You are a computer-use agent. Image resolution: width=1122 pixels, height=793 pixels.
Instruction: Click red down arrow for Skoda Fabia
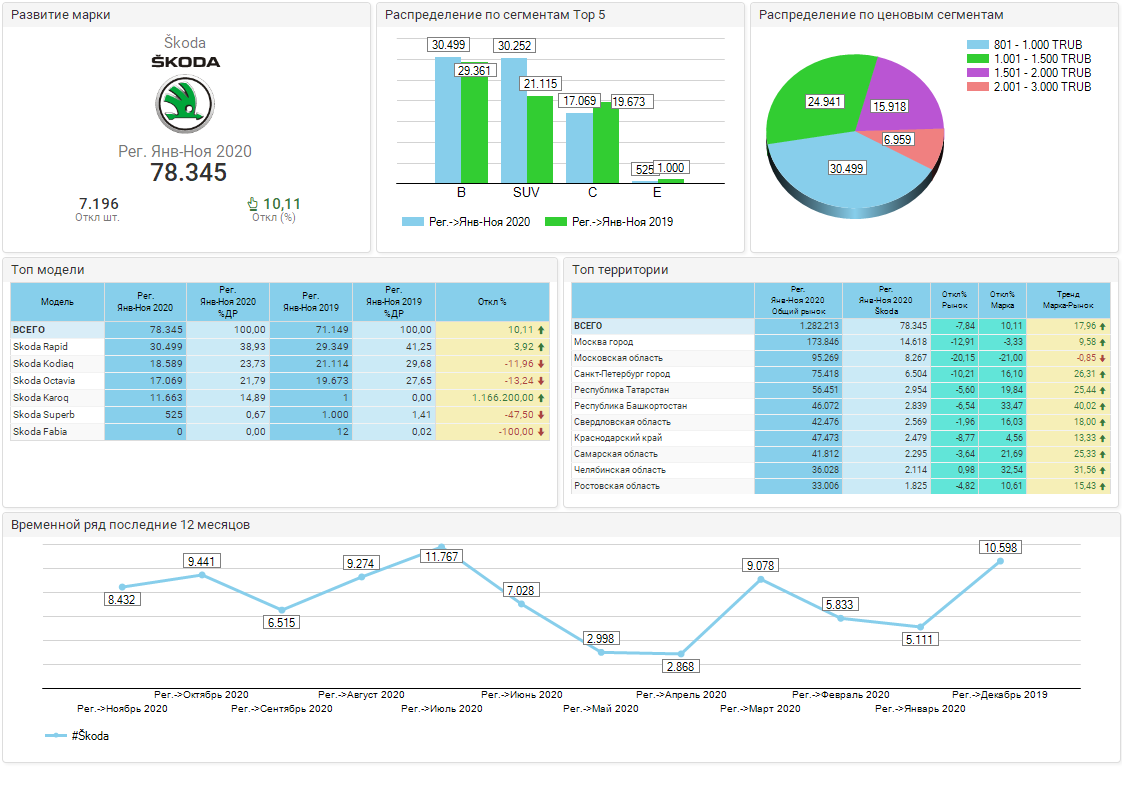click(541, 432)
